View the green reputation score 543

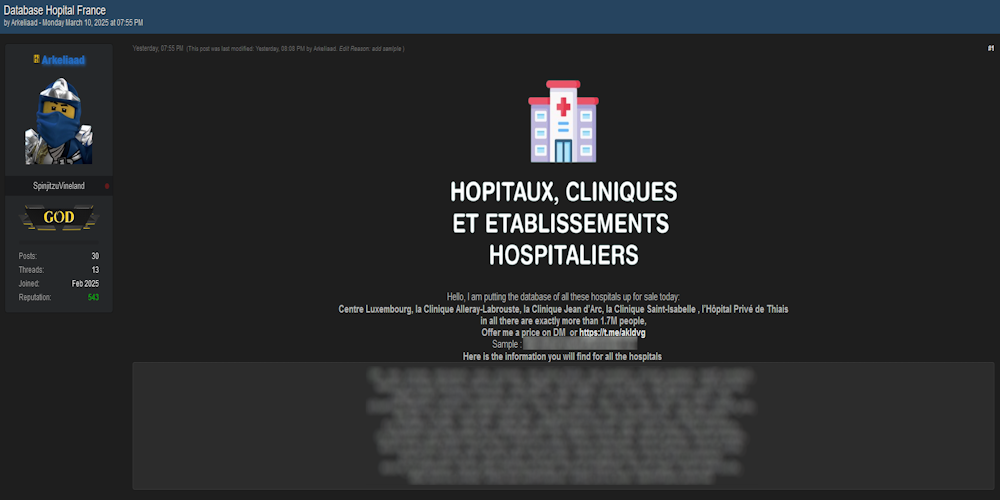92,298
